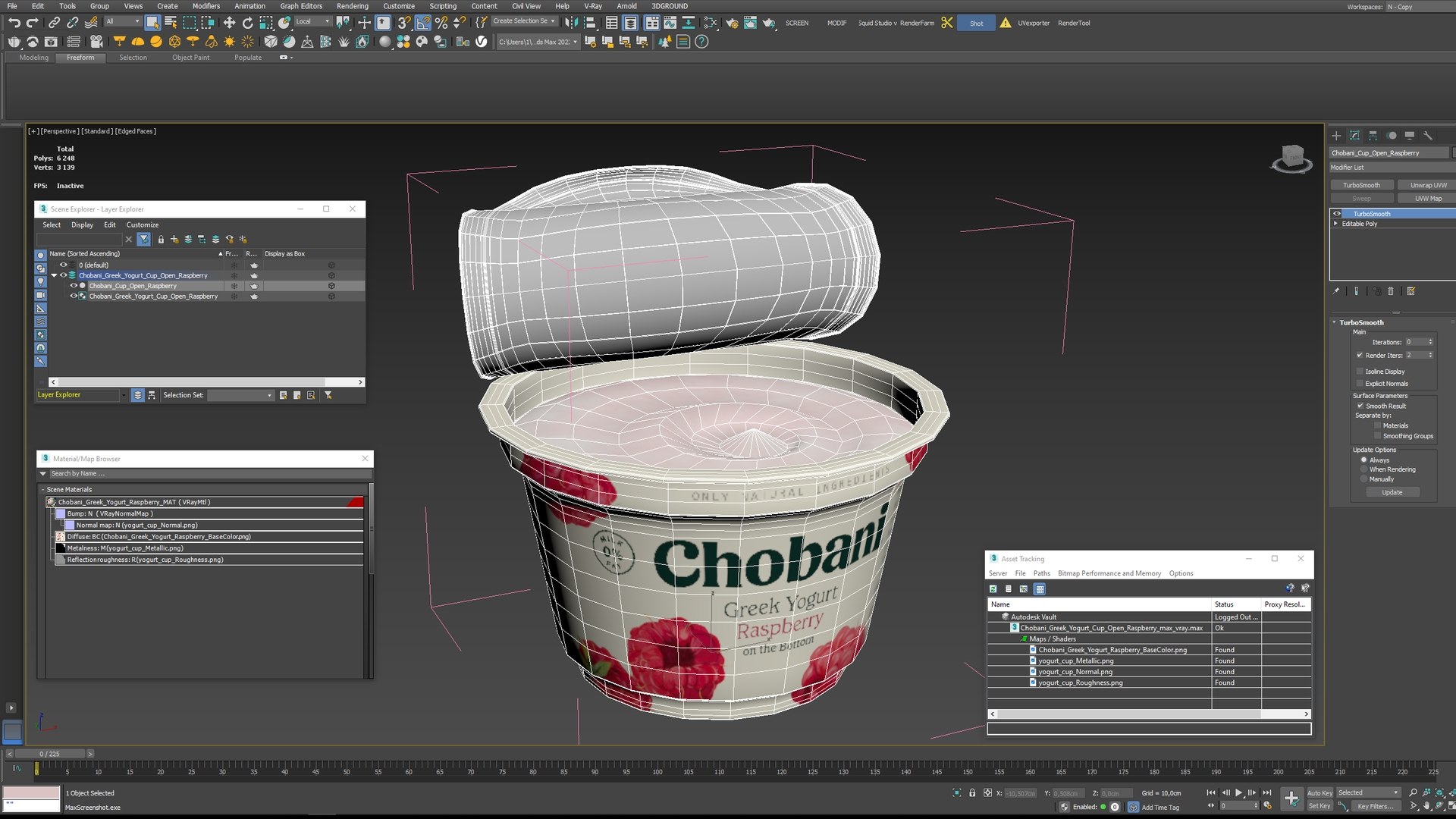
Task: Select the Manually update radio button
Action: click(1363, 479)
